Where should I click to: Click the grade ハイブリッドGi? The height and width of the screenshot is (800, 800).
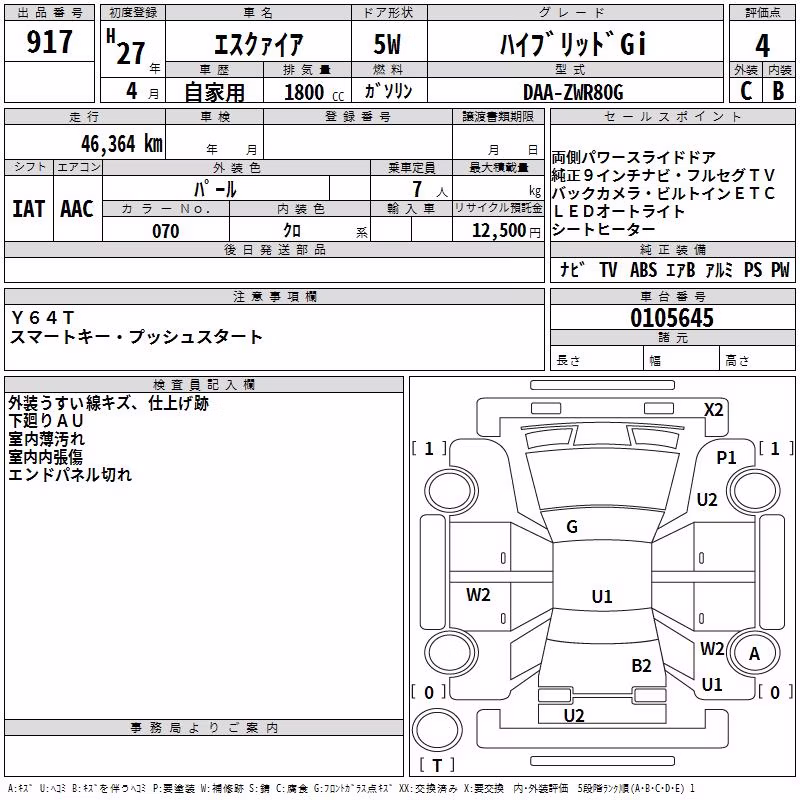tap(573, 44)
